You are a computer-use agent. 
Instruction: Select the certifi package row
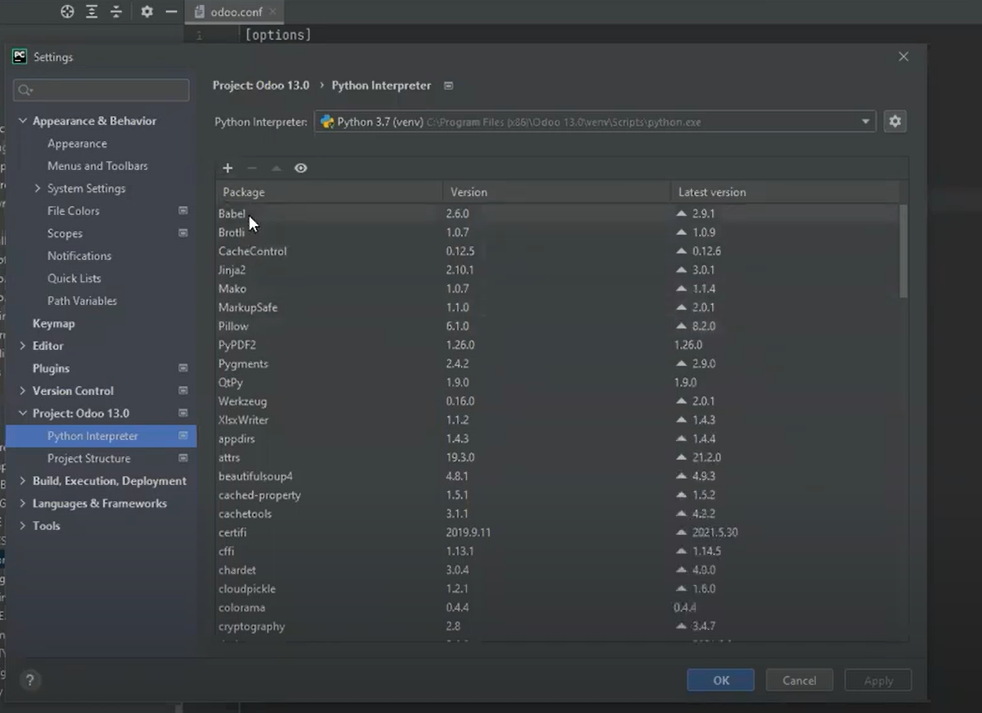pyautogui.click(x=557, y=533)
